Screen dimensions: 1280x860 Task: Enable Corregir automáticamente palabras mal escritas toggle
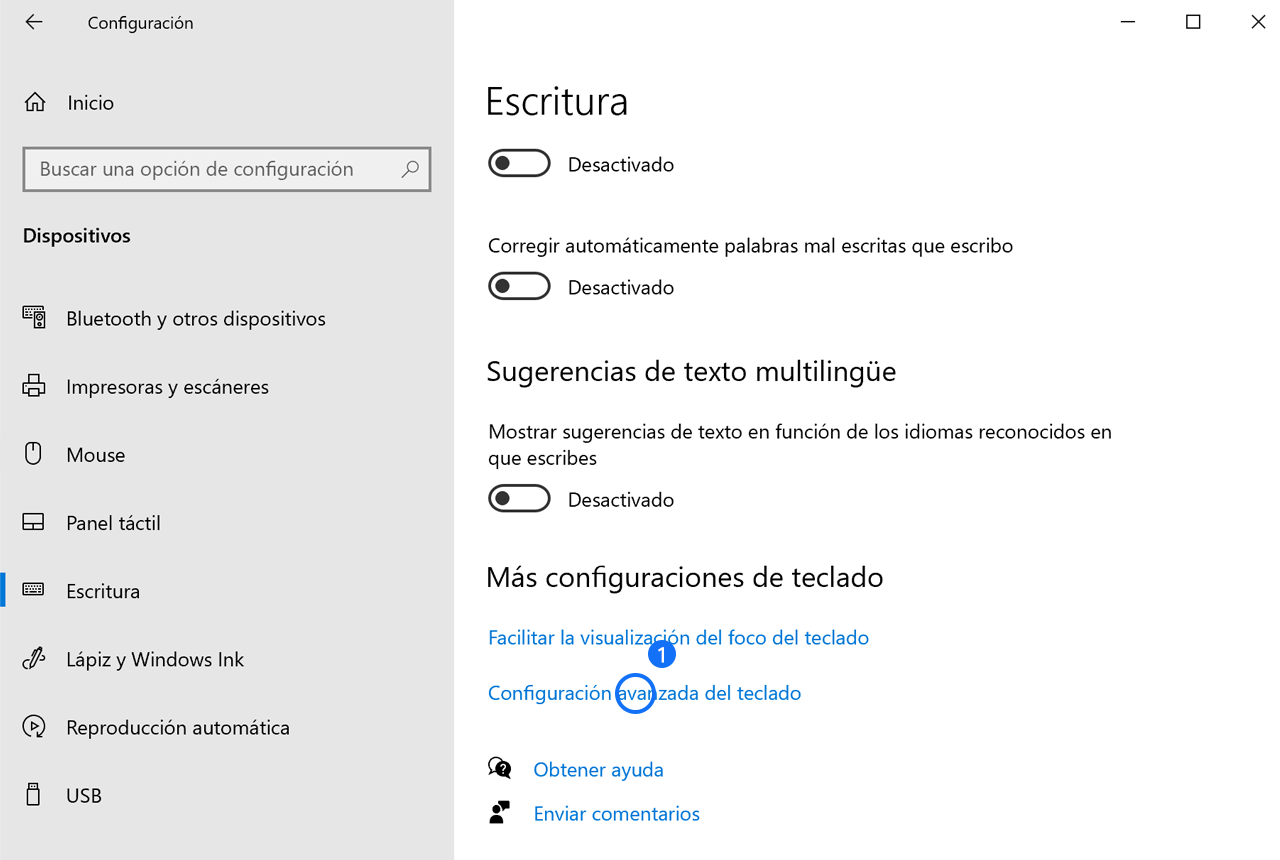(519, 286)
